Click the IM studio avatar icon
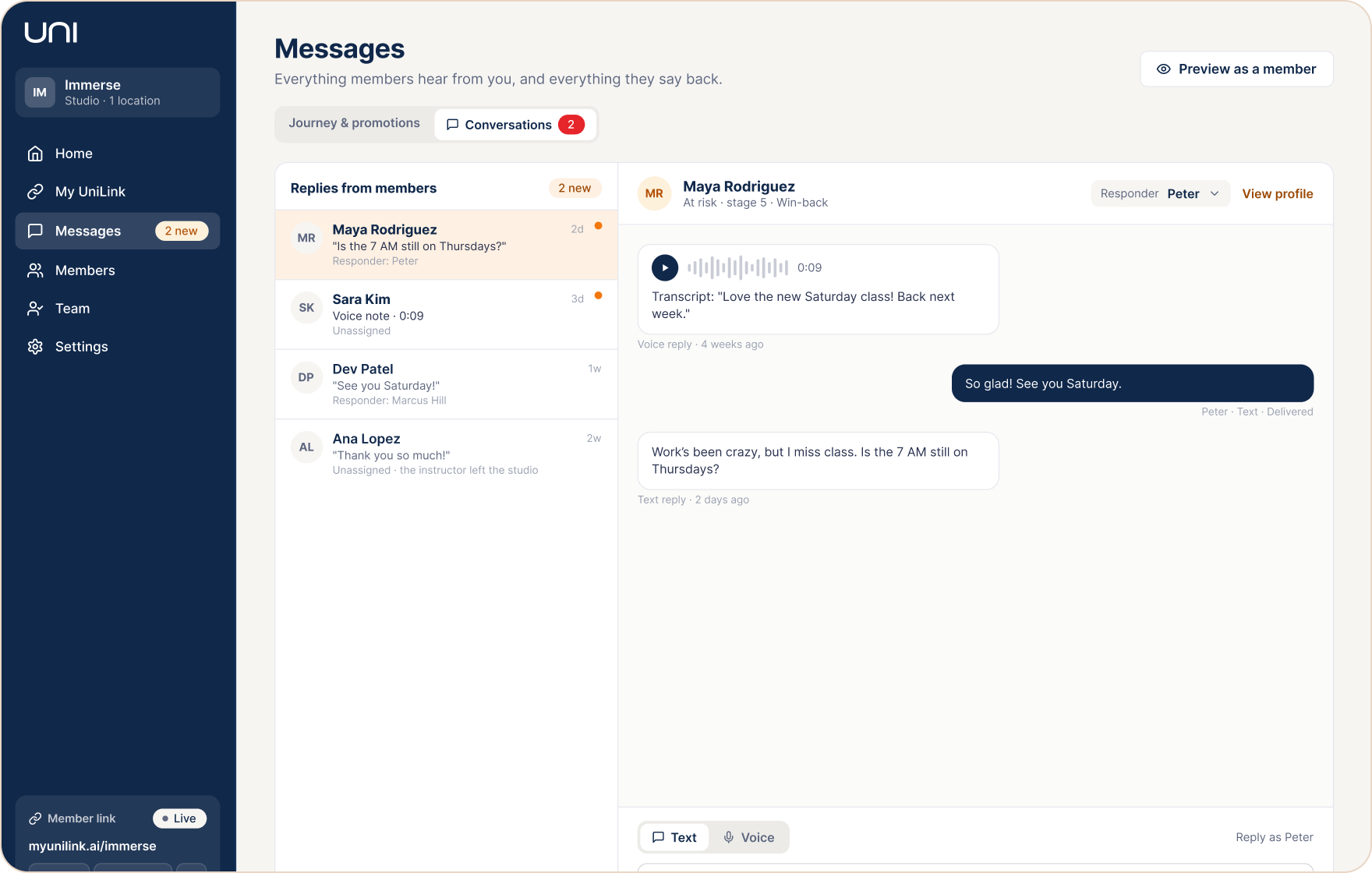The height and width of the screenshot is (873, 1372). pos(40,93)
